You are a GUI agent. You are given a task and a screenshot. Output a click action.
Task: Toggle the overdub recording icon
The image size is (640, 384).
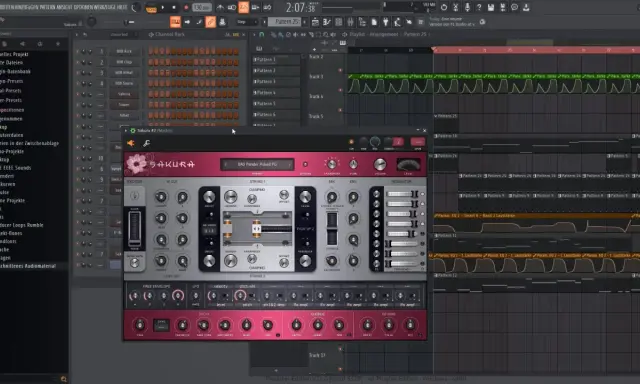(x=256, y=7)
